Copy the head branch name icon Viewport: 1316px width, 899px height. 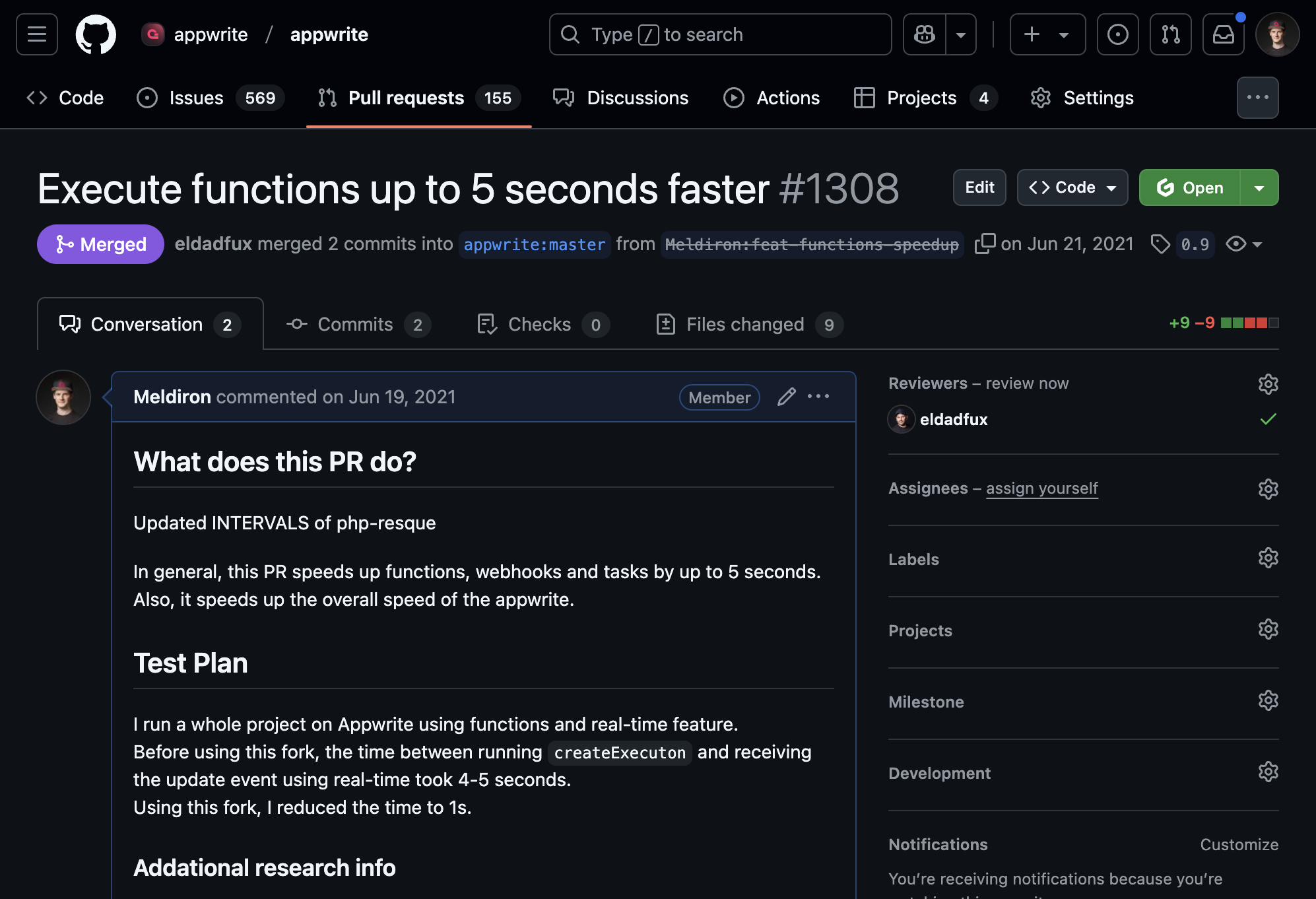(985, 244)
